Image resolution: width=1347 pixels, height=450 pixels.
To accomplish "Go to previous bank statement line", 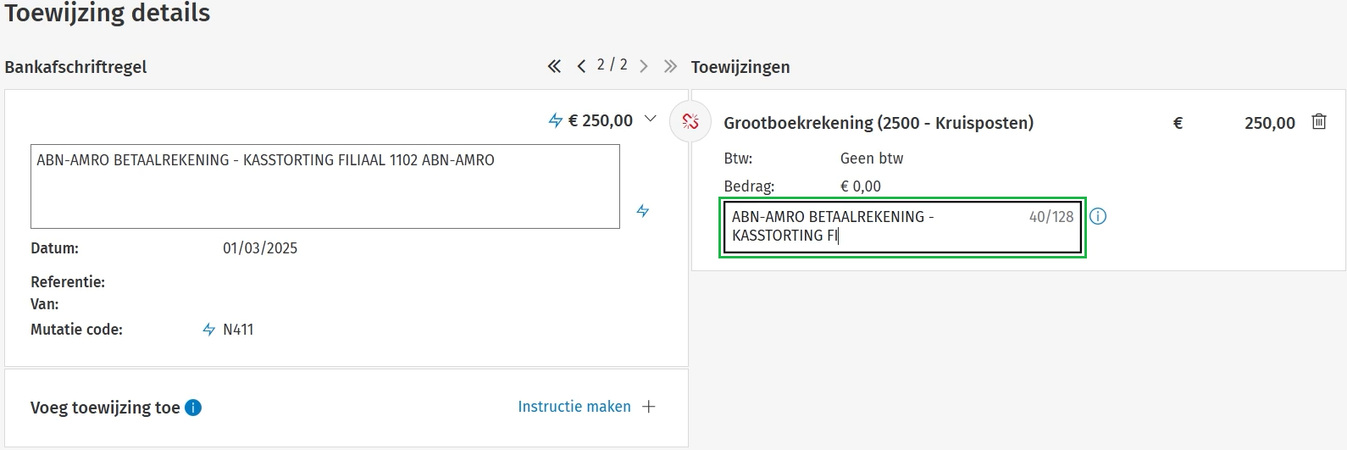I will [x=581, y=66].
